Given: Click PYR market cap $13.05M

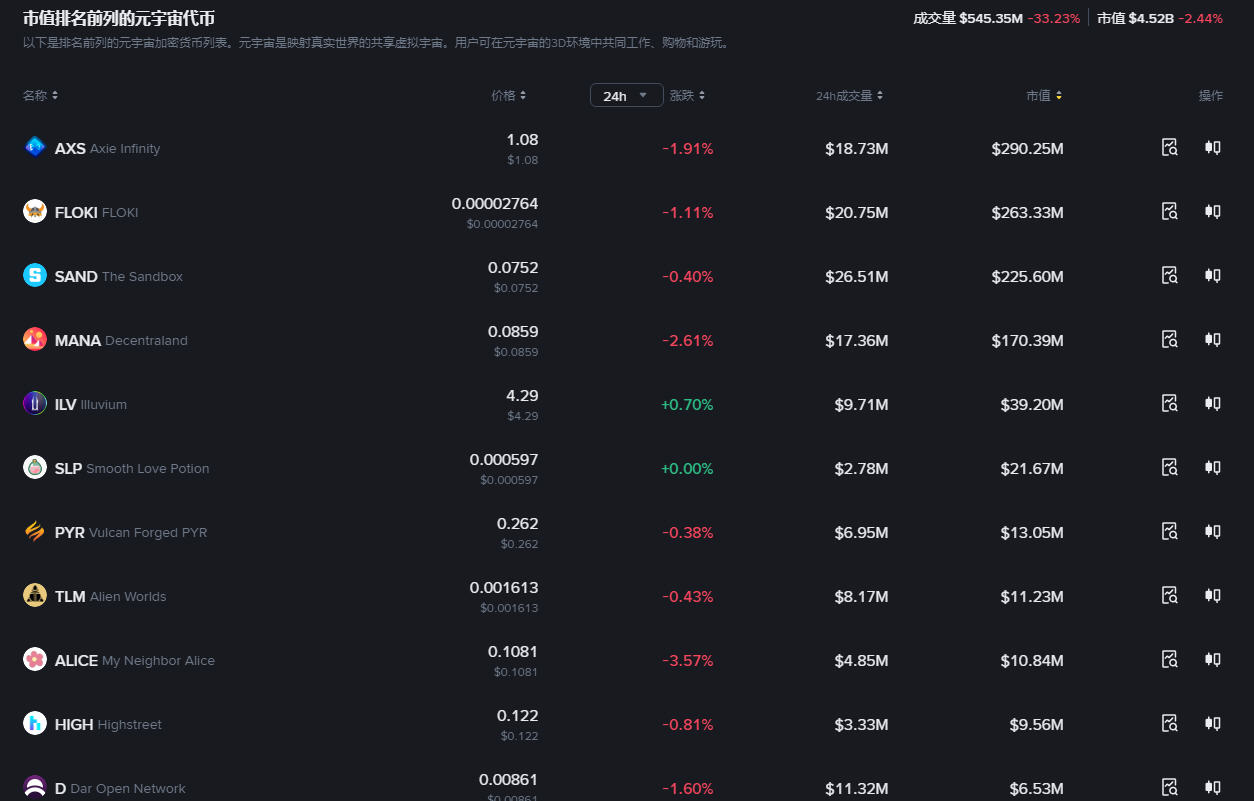Looking at the screenshot, I should pyautogui.click(x=1032, y=532).
